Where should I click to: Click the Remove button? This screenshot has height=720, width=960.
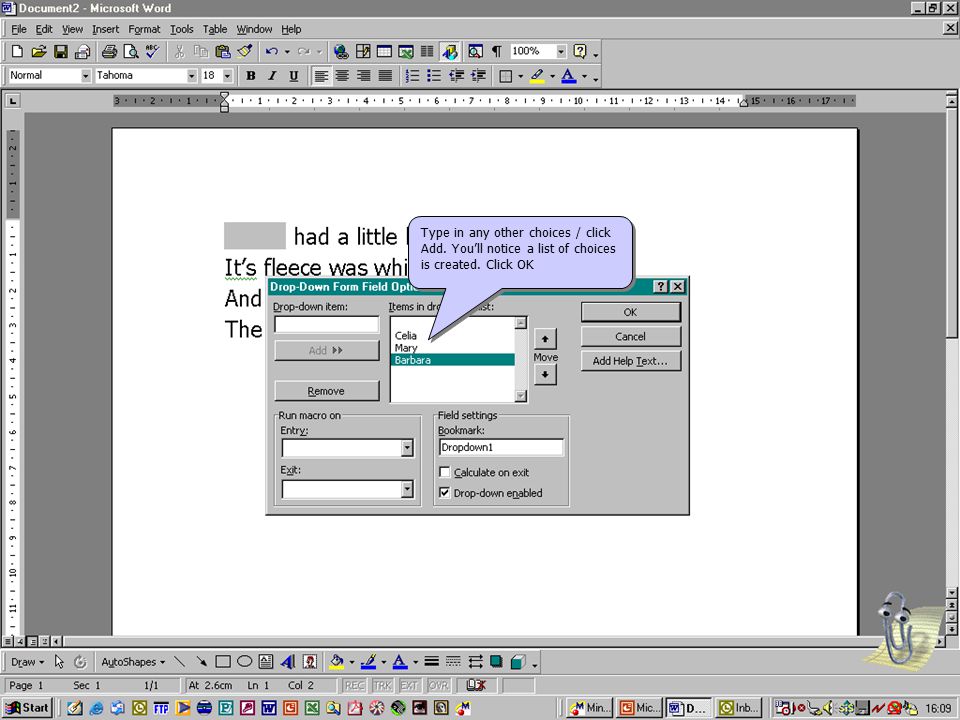pyautogui.click(x=326, y=391)
